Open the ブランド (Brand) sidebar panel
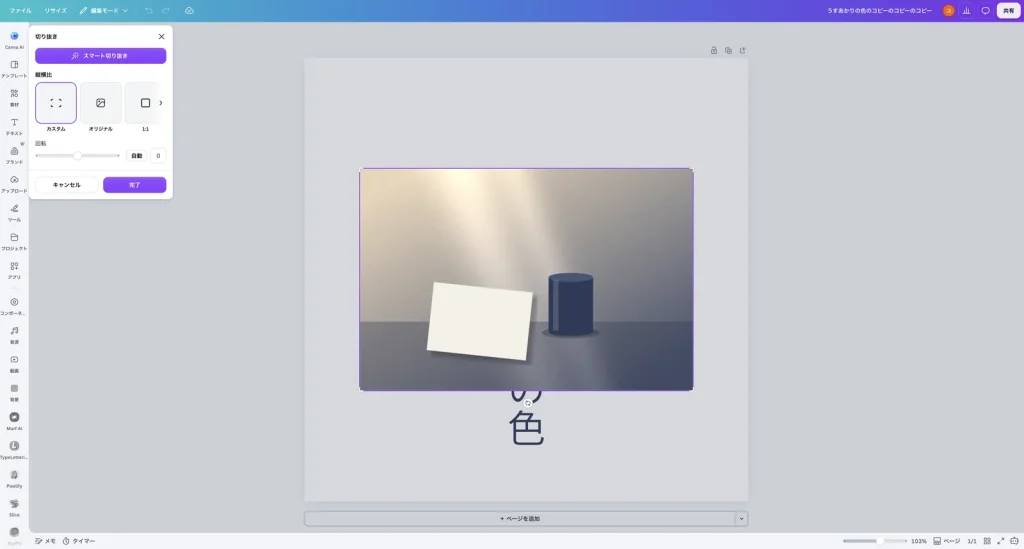The image size is (1024, 549). click(x=14, y=154)
